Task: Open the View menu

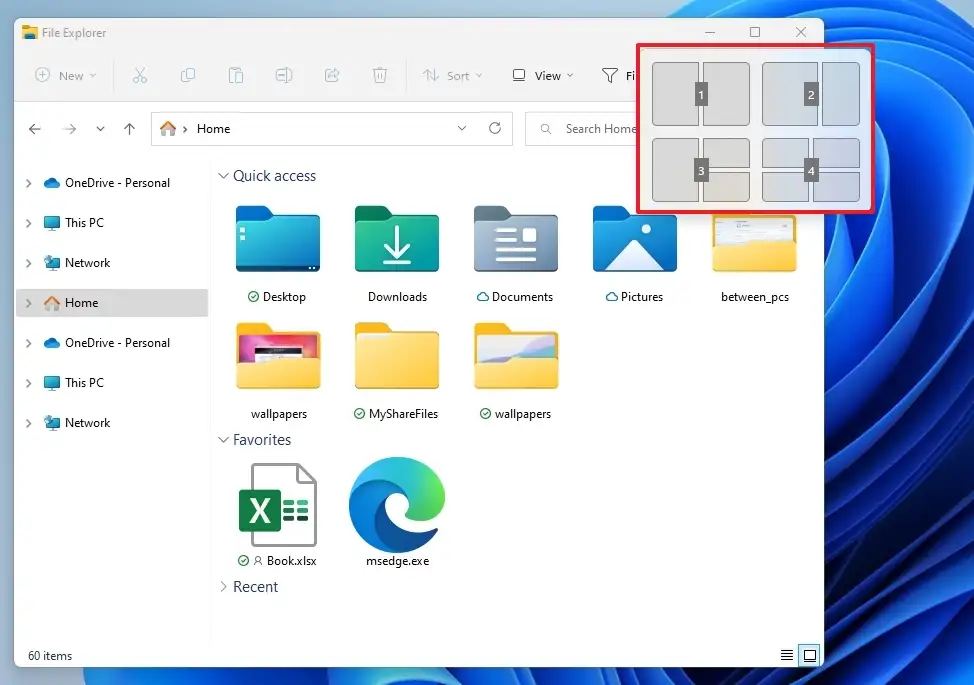Action: [543, 75]
